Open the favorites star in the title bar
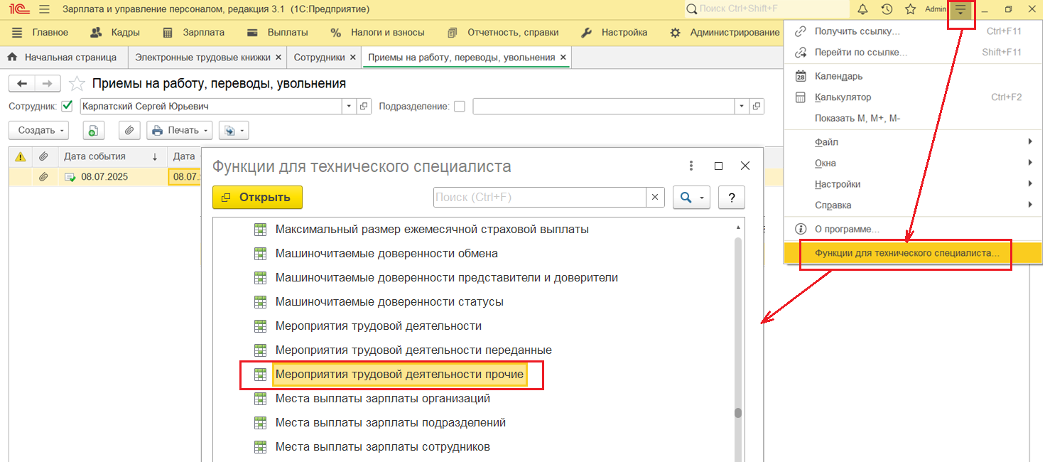The width and height of the screenshot is (1045, 462). click(x=910, y=9)
